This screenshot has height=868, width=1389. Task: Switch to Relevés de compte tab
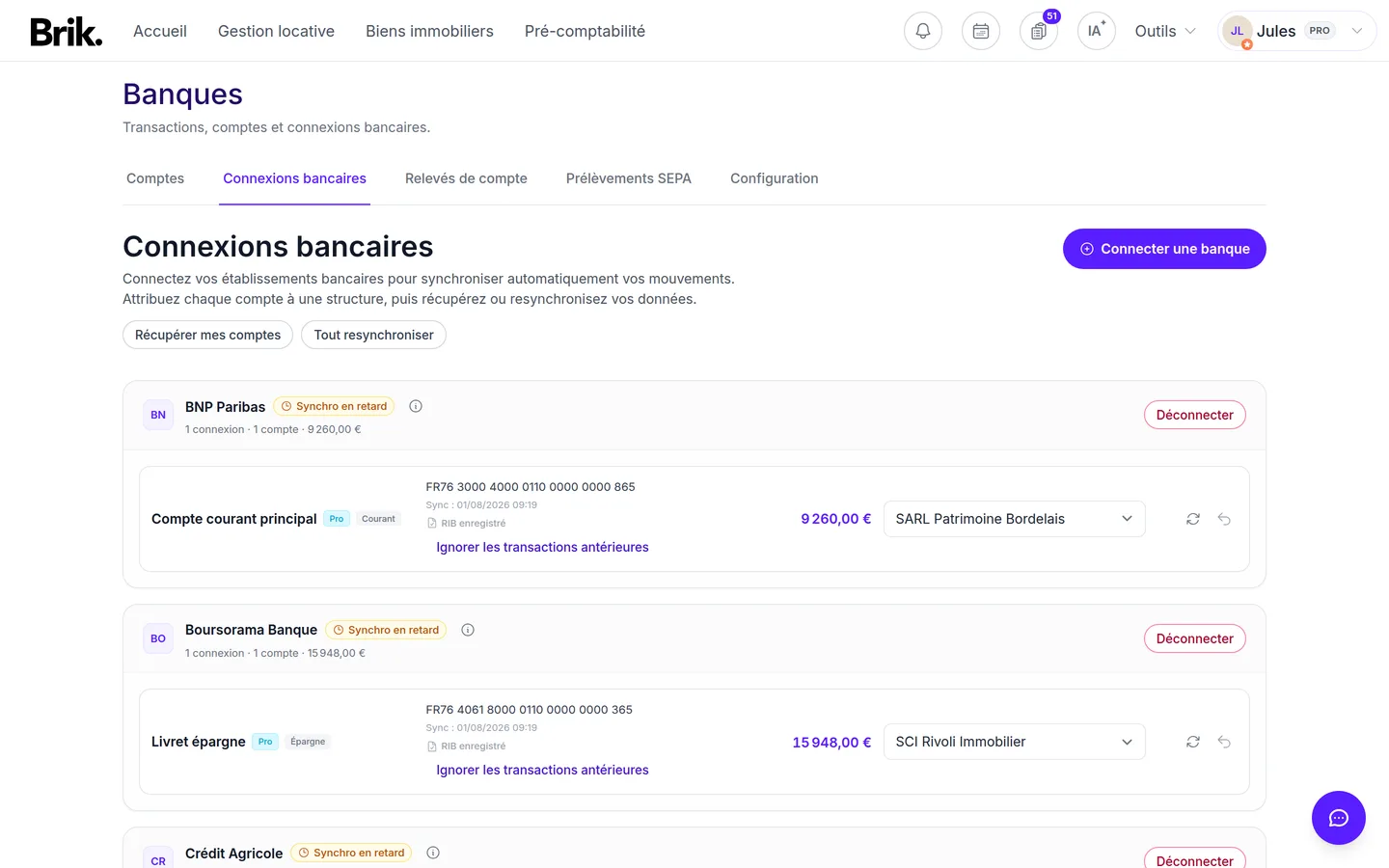click(x=466, y=178)
